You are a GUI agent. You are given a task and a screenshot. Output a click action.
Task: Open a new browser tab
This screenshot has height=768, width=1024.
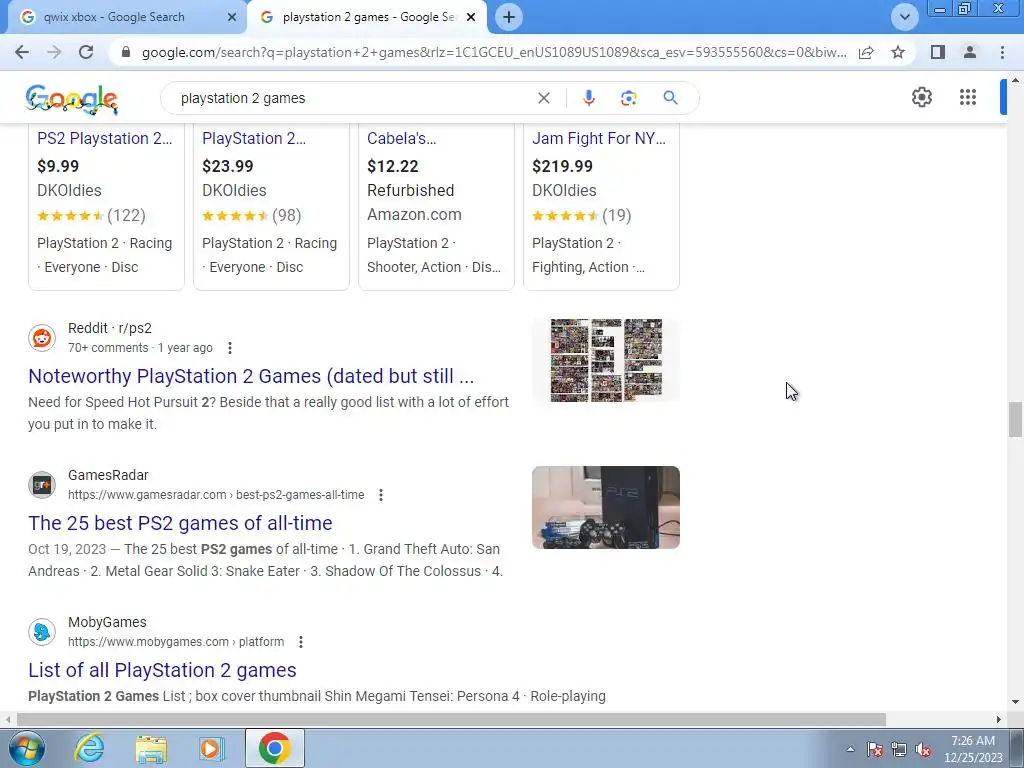pos(509,17)
